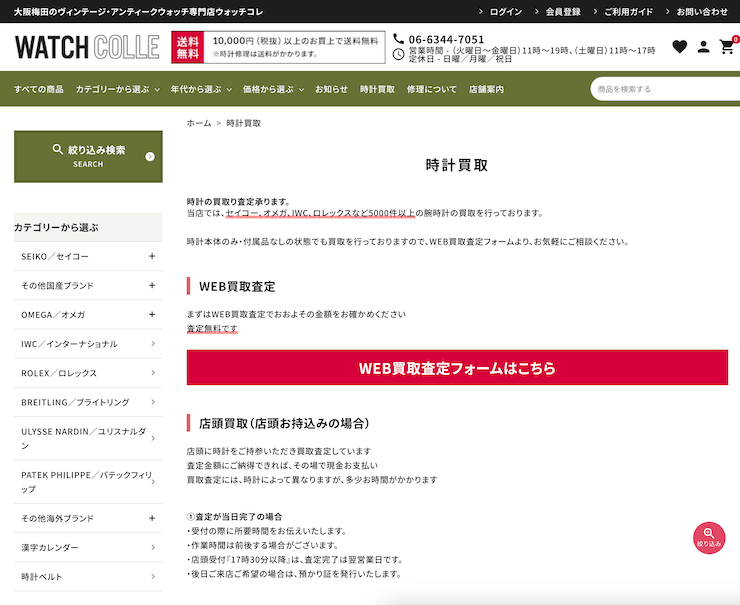Screen dimensions: 740x605
Task: Click the 10,000円(税抜)以上 free shipping notice
Action: tap(295, 42)
